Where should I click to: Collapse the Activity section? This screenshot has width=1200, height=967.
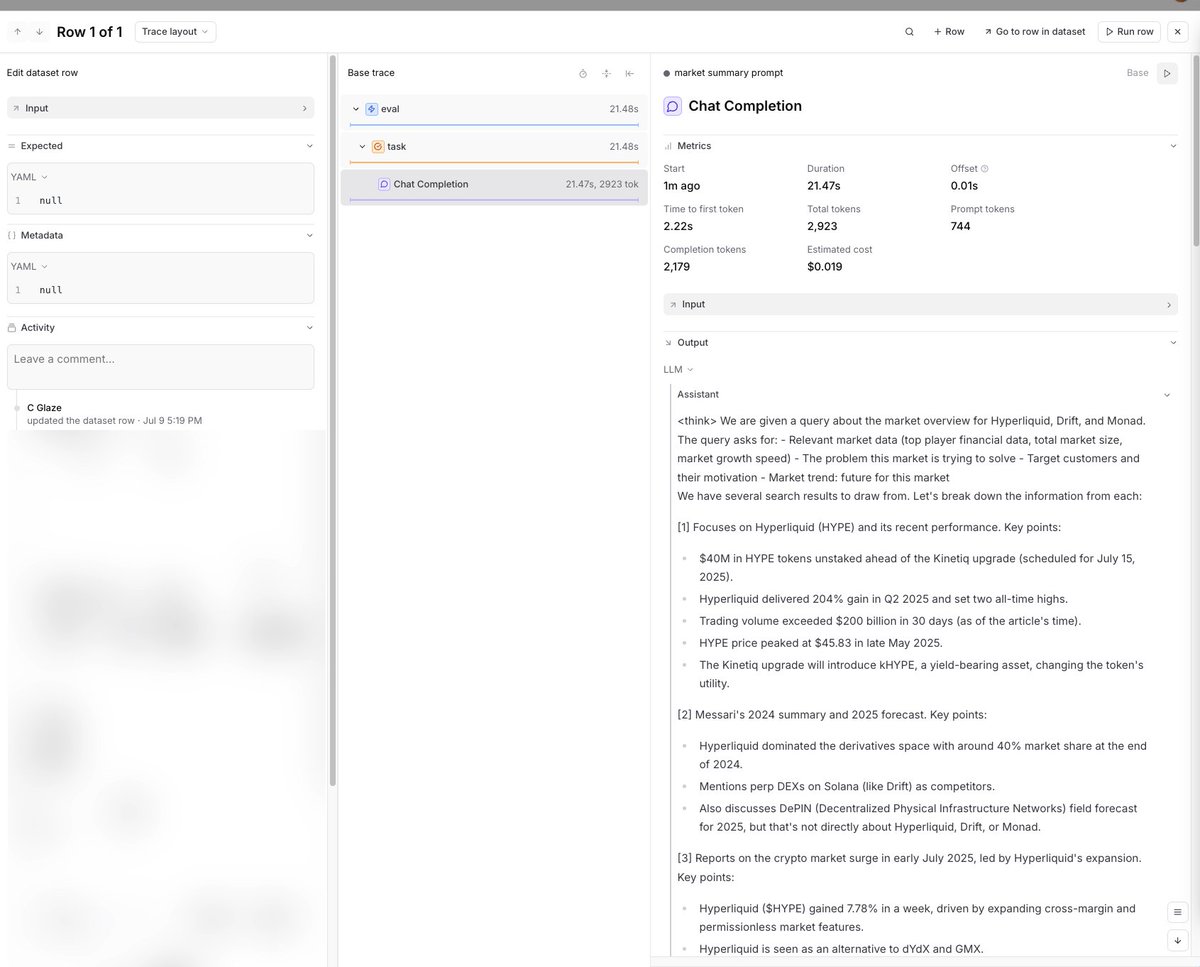[309, 327]
